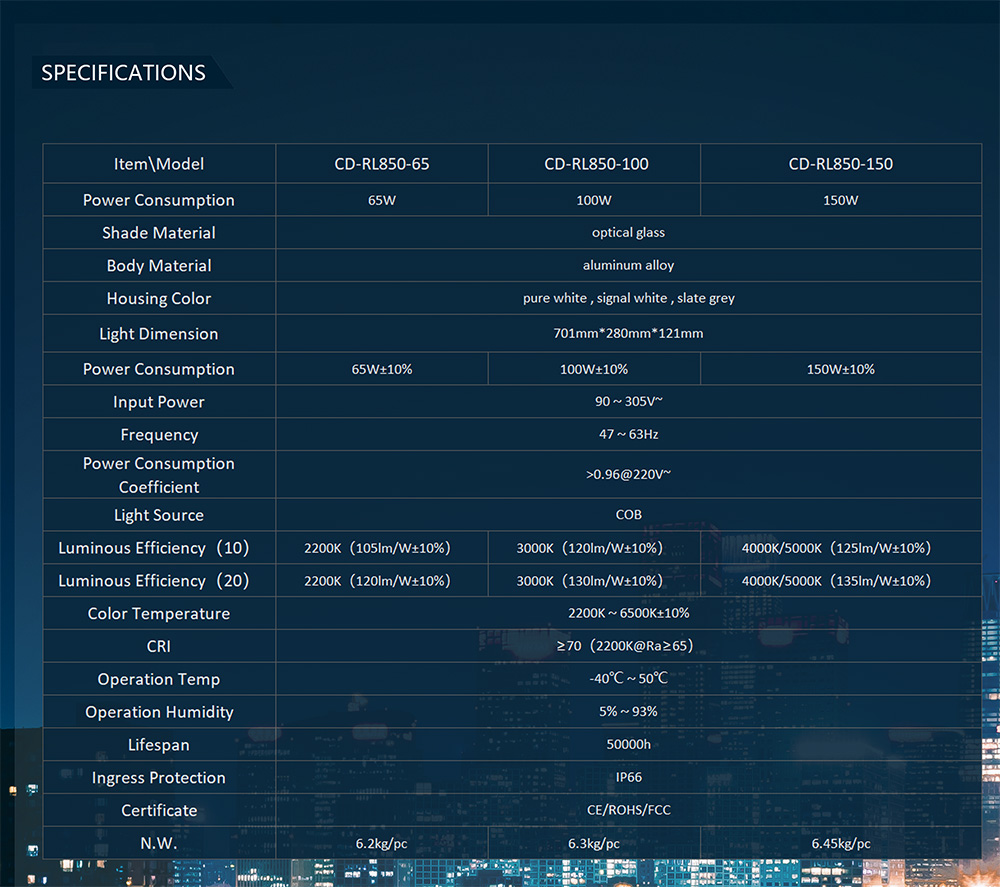Image resolution: width=1000 pixels, height=887 pixels.
Task: Click the CE/ROHS/FCC certificate value
Action: (x=628, y=811)
